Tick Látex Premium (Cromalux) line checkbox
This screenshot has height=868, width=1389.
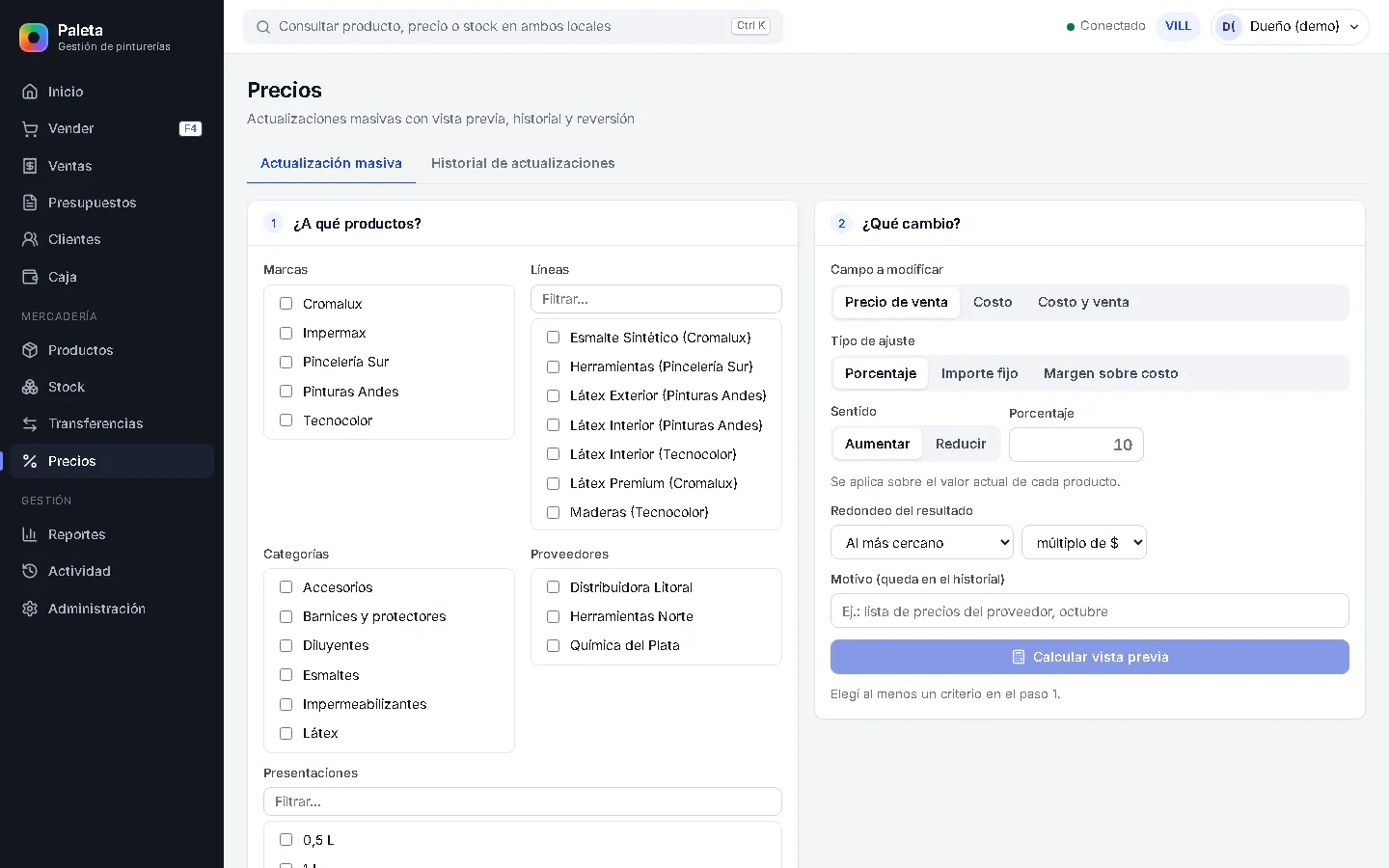point(553,483)
